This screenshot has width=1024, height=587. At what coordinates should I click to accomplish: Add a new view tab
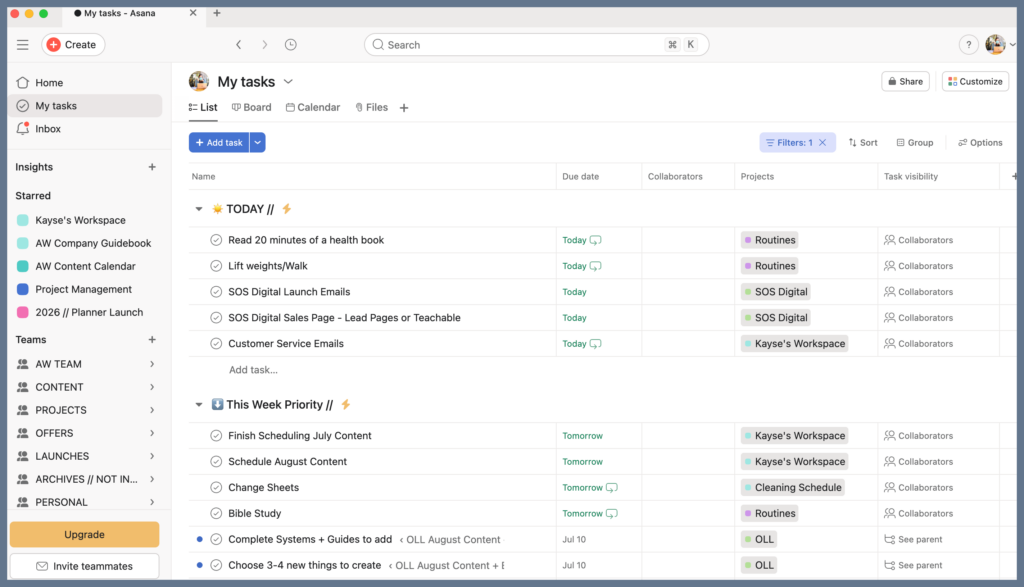click(x=404, y=108)
